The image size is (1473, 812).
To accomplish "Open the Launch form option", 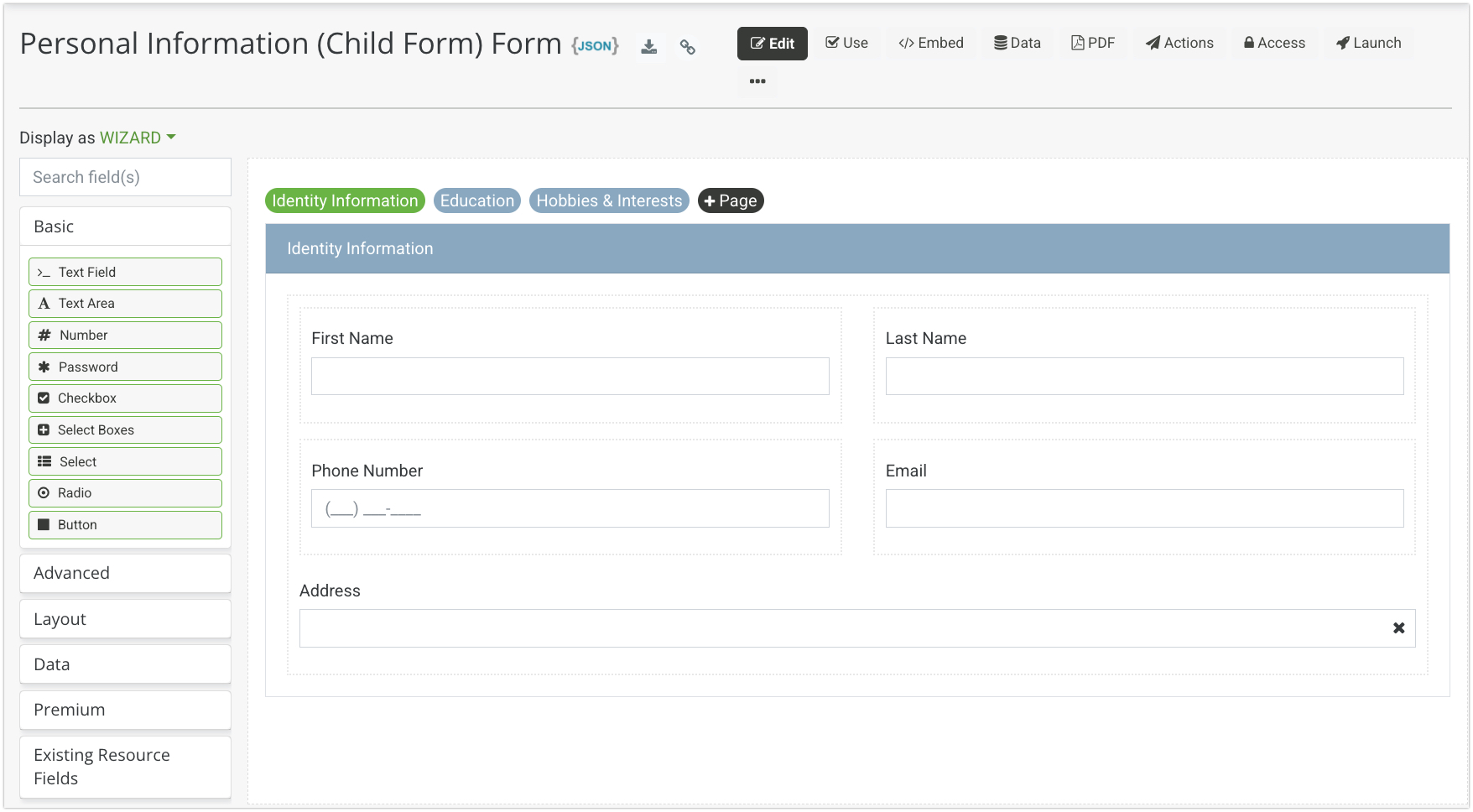I will pyautogui.click(x=1368, y=43).
